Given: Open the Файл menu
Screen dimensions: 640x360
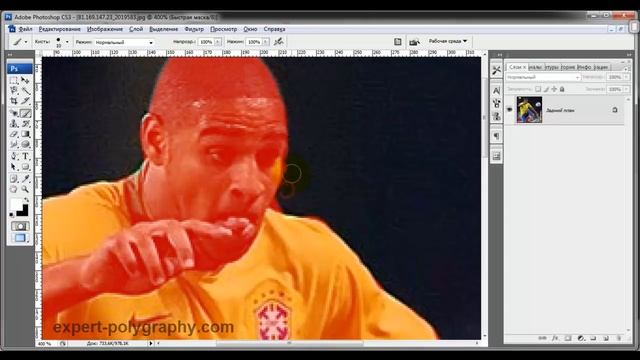Looking at the screenshot, I should [25, 29].
